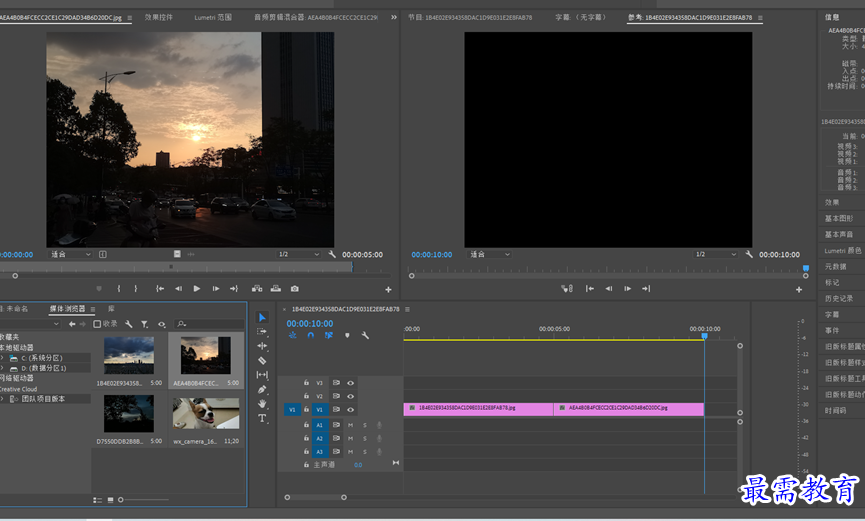Open media browser filter funnel icon
This screenshot has width=865, height=521.
[x=145, y=324]
